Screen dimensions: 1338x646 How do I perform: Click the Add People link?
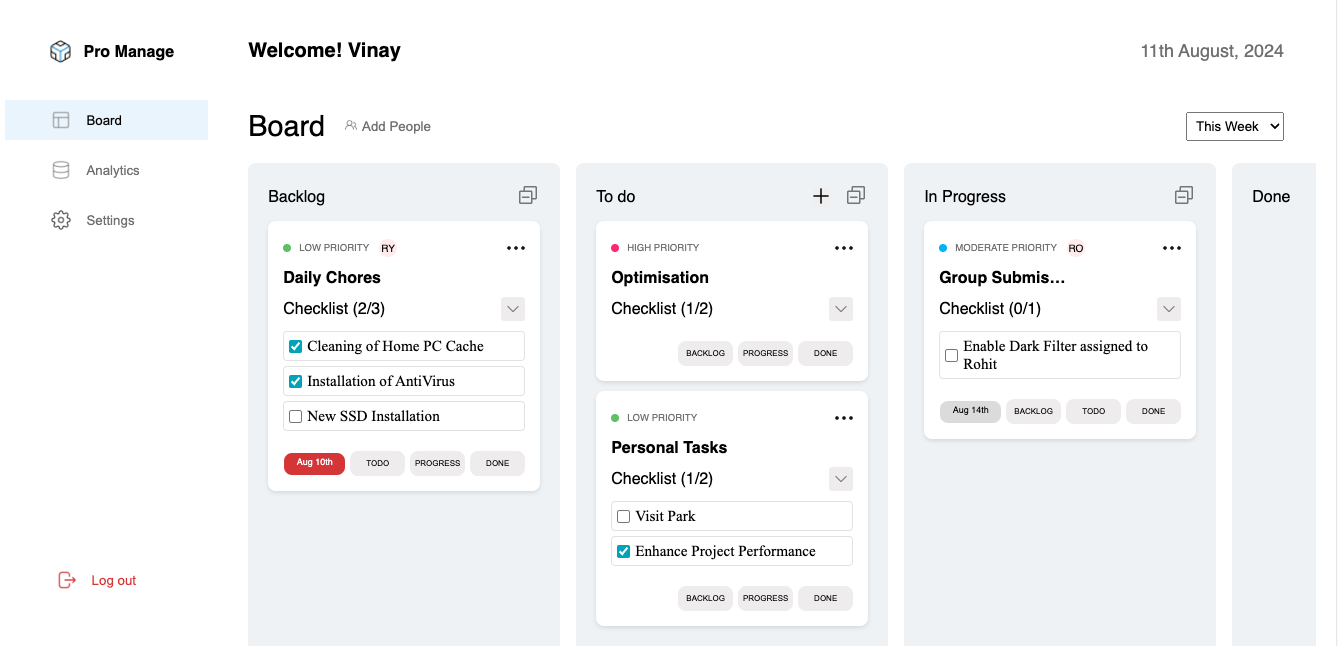pos(388,126)
